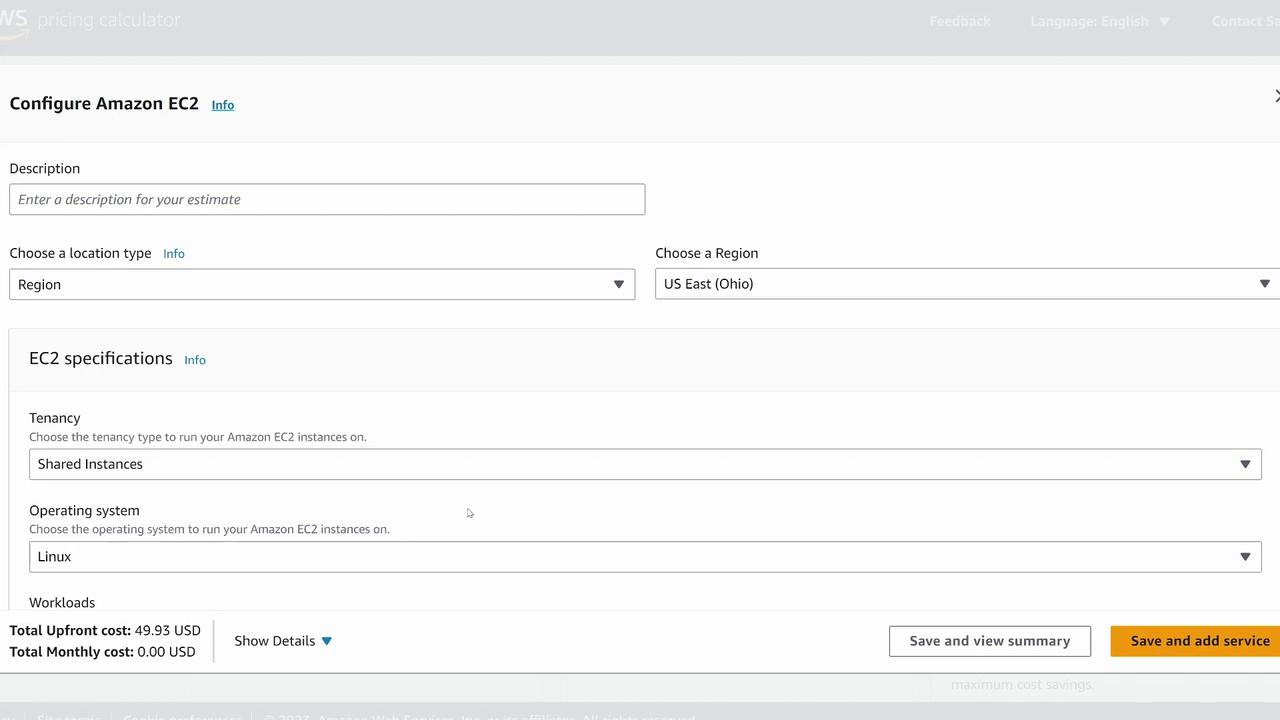Click Save and view summary button
Screen dimensions: 1280x720
point(989,641)
